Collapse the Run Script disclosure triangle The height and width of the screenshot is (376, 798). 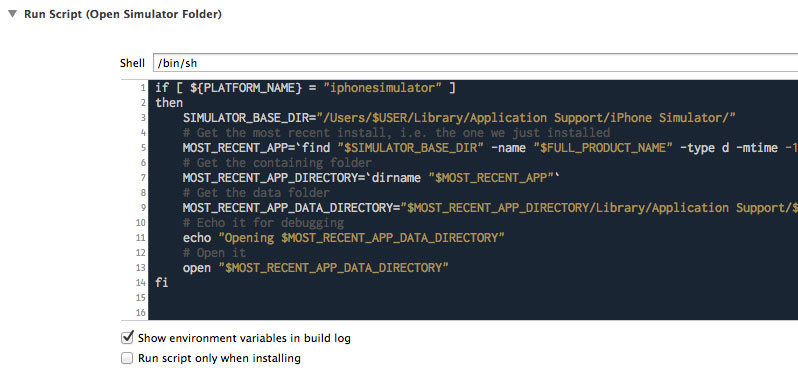click(x=12, y=15)
